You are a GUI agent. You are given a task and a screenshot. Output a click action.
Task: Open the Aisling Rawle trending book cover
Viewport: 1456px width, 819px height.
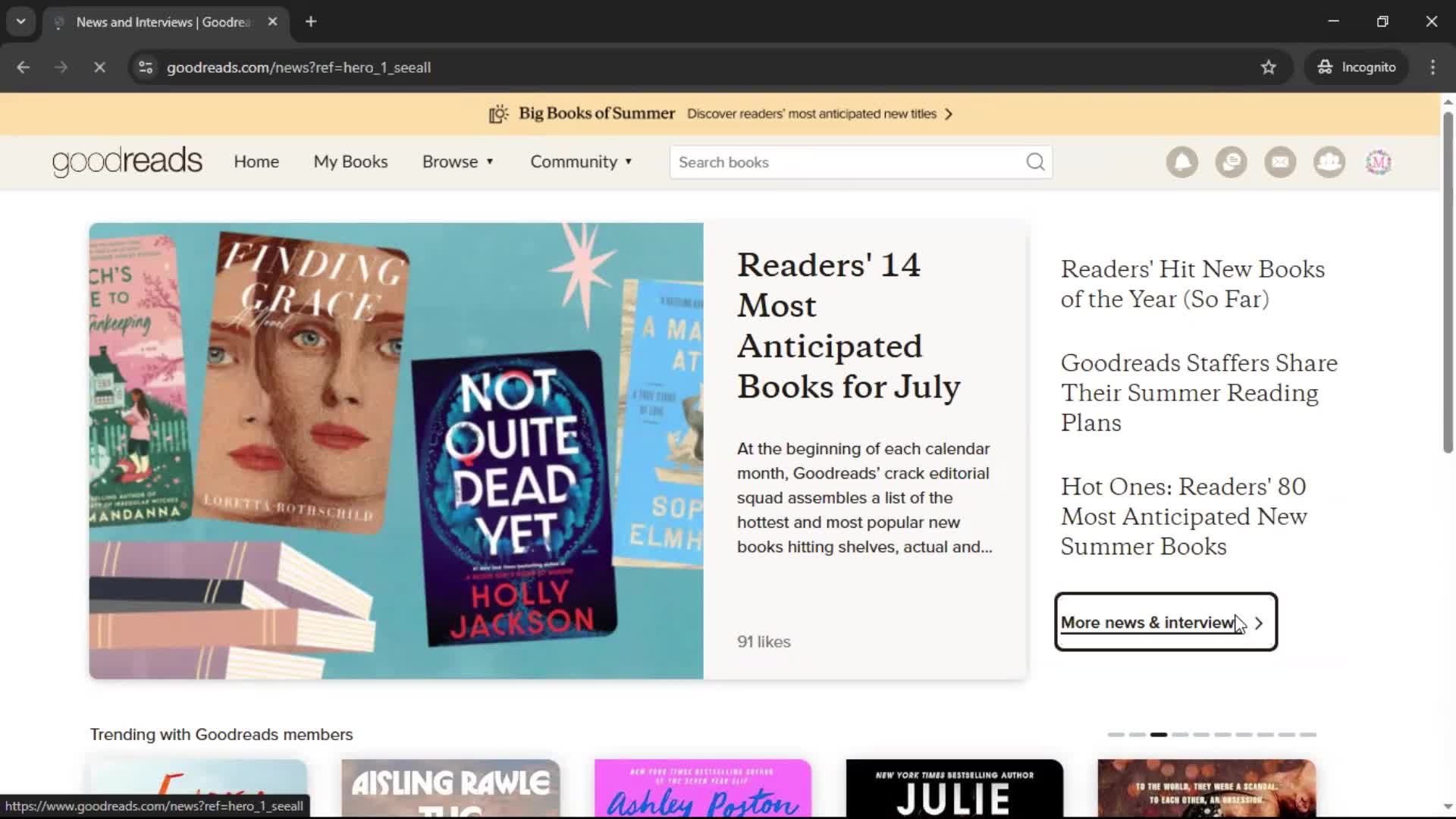450,789
